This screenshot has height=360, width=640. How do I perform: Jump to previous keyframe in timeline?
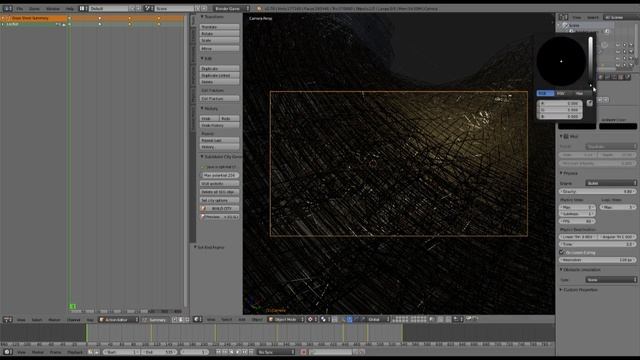click(x=225, y=352)
